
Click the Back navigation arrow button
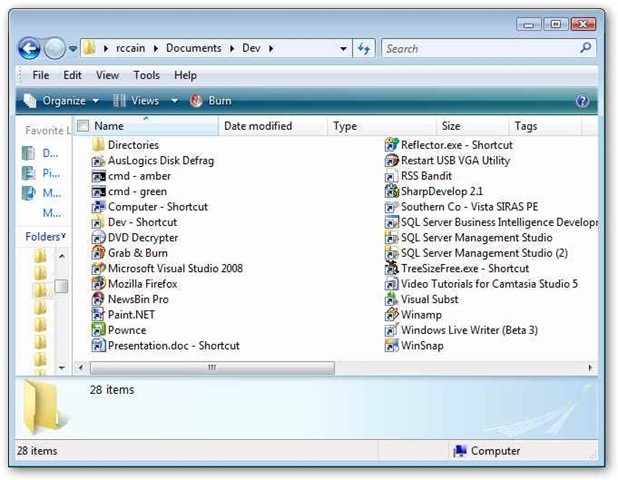(29, 48)
